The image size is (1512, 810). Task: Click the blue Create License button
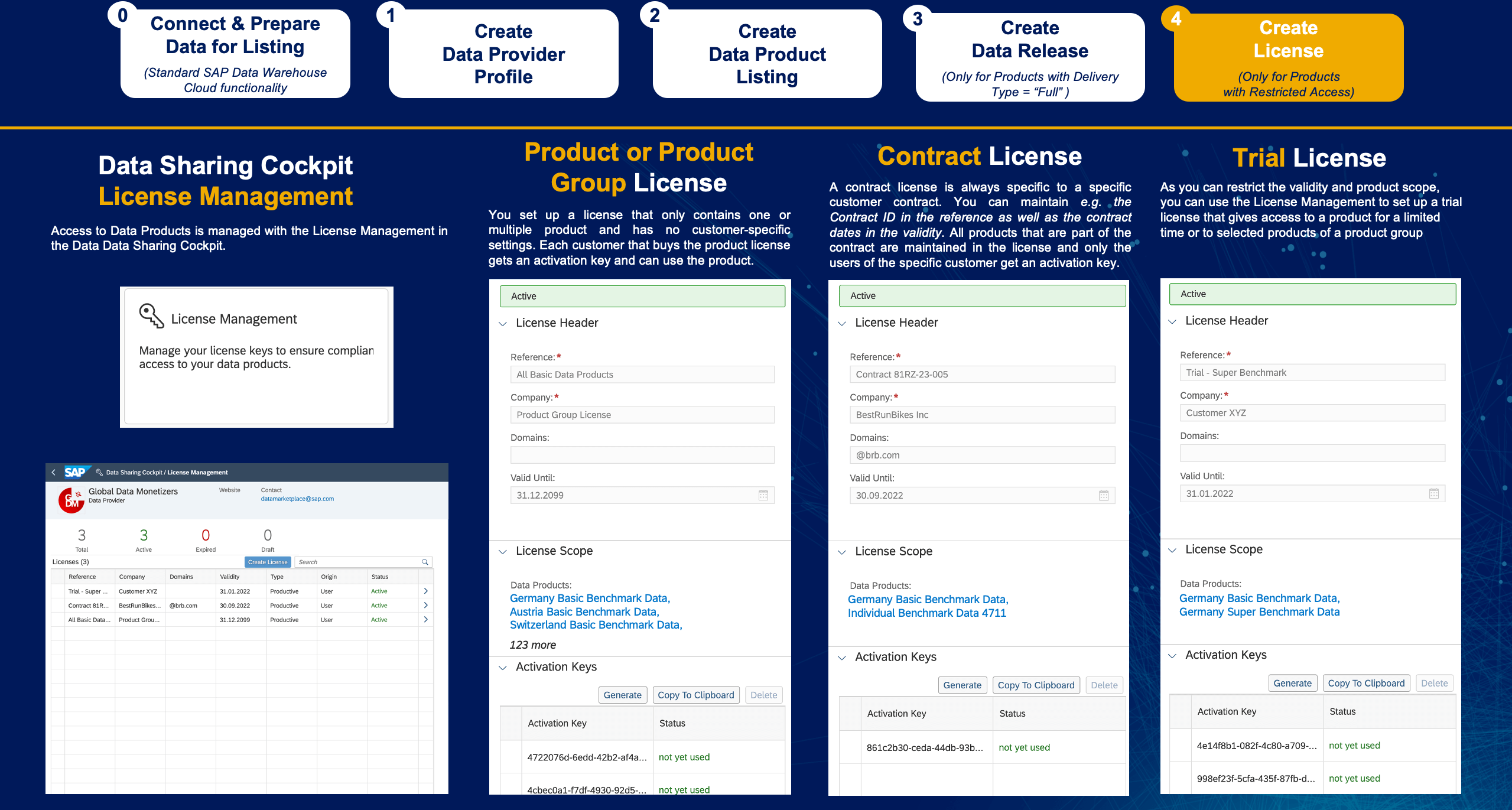(x=268, y=562)
